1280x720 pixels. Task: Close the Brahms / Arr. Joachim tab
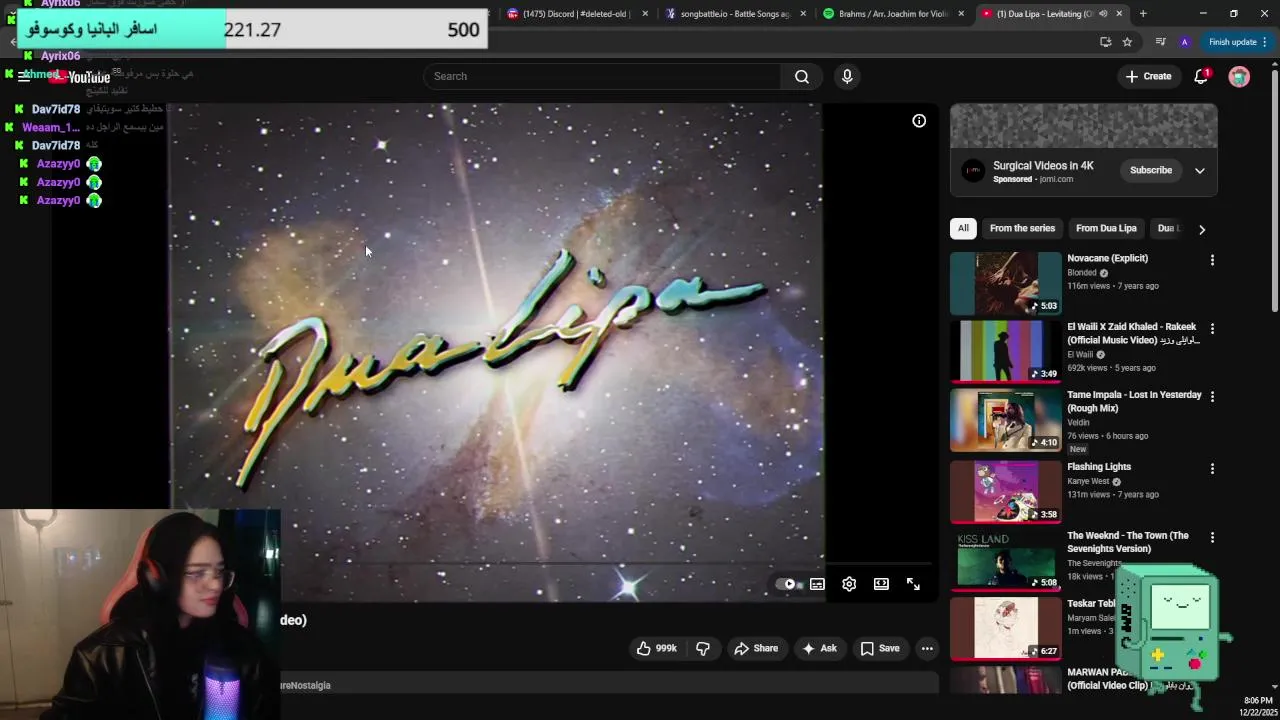pyautogui.click(x=961, y=14)
